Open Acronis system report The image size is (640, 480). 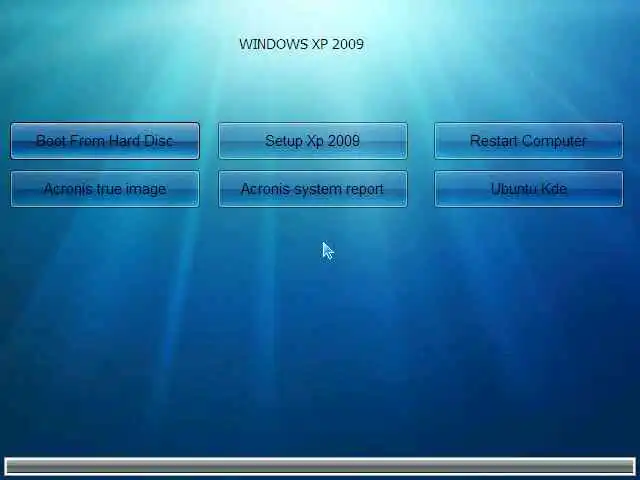[313, 189]
